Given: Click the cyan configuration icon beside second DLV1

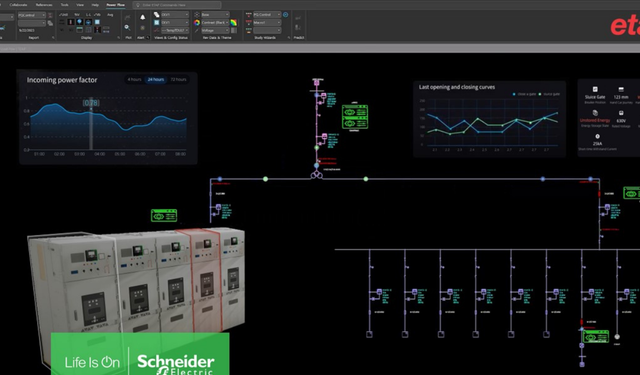Looking at the screenshot, I should [156, 22].
